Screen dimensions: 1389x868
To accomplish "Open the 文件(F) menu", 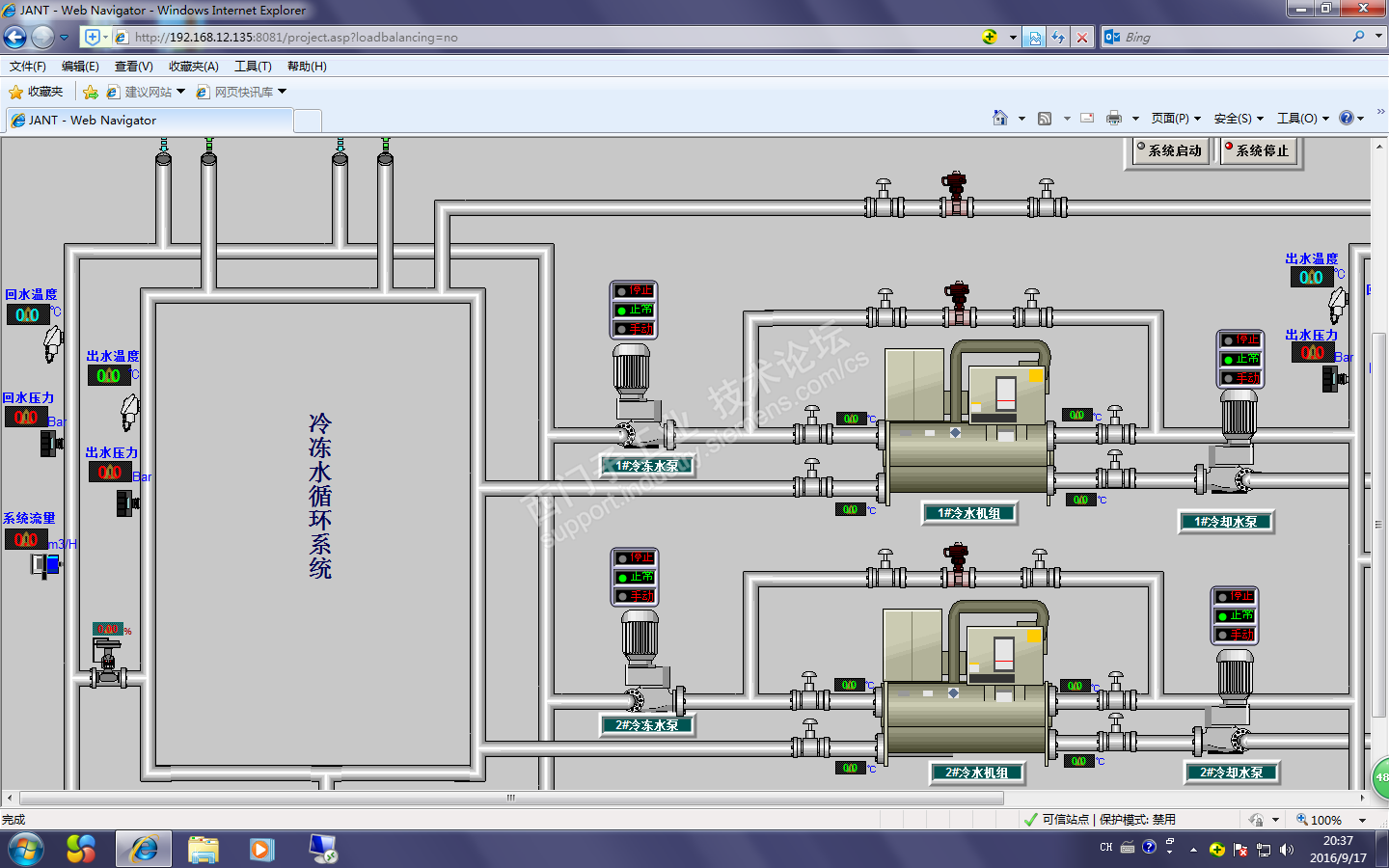I will click(28, 67).
